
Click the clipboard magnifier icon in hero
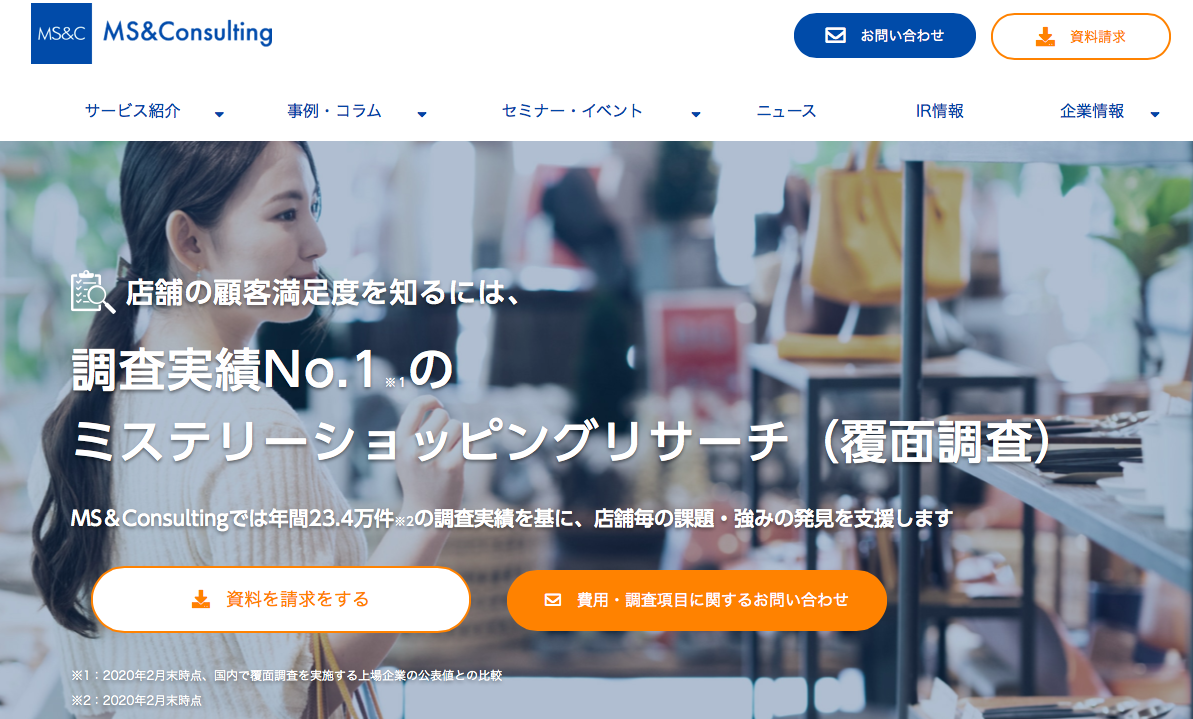[93, 292]
